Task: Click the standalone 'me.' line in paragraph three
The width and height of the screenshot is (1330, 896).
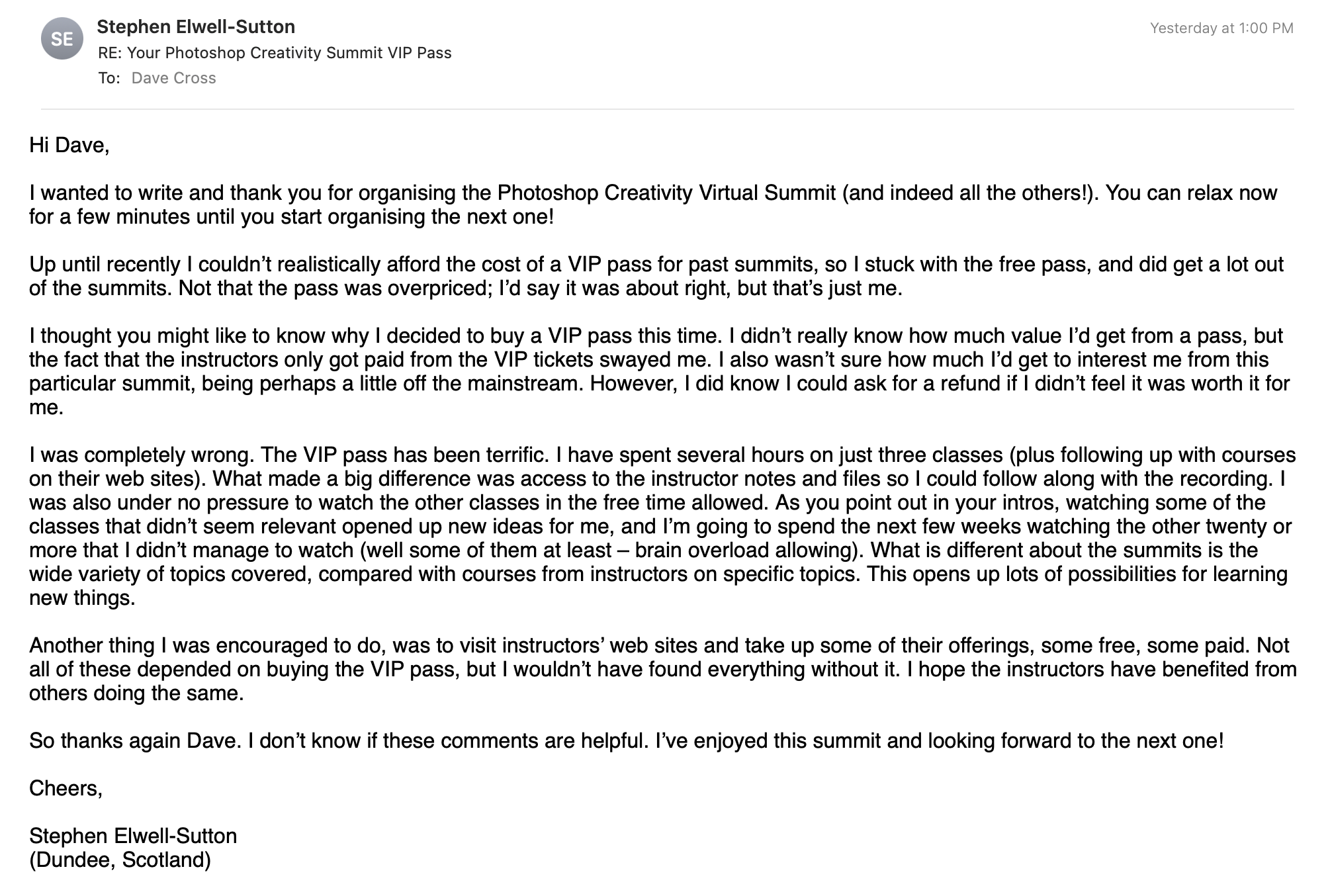Action: [x=46, y=408]
